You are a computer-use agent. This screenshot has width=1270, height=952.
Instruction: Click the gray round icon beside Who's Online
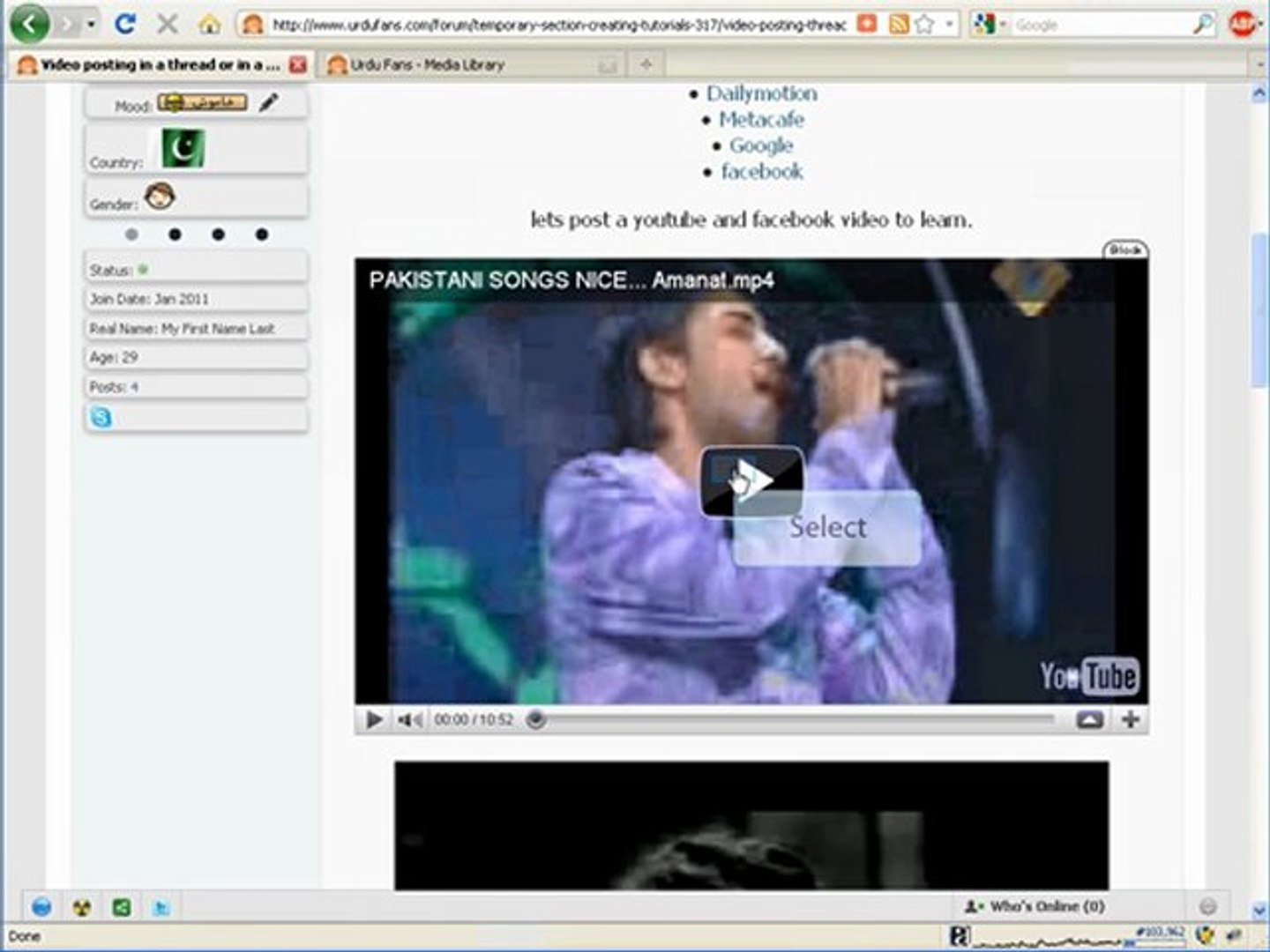point(1208,906)
